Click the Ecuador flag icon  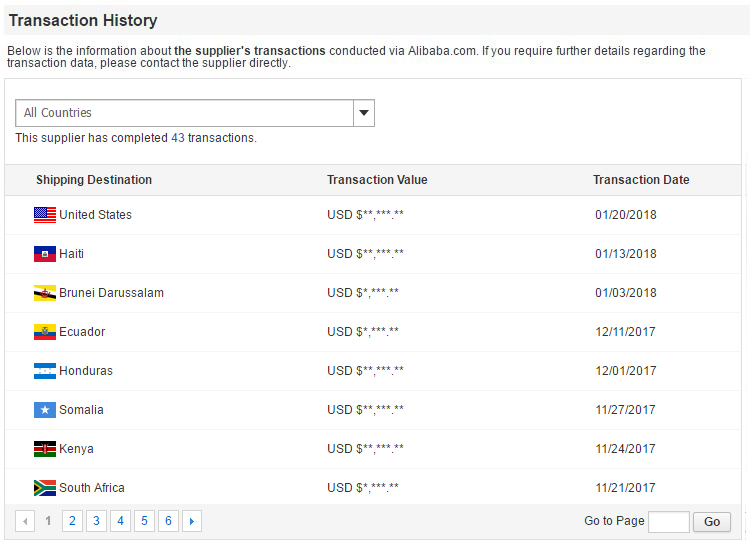point(44,332)
